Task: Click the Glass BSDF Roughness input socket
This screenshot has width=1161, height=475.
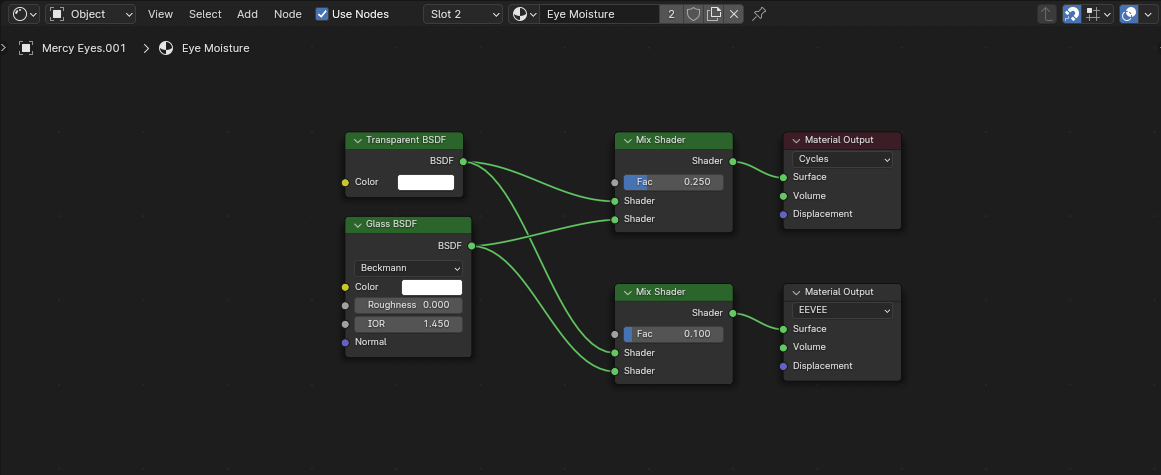Action: click(345, 306)
